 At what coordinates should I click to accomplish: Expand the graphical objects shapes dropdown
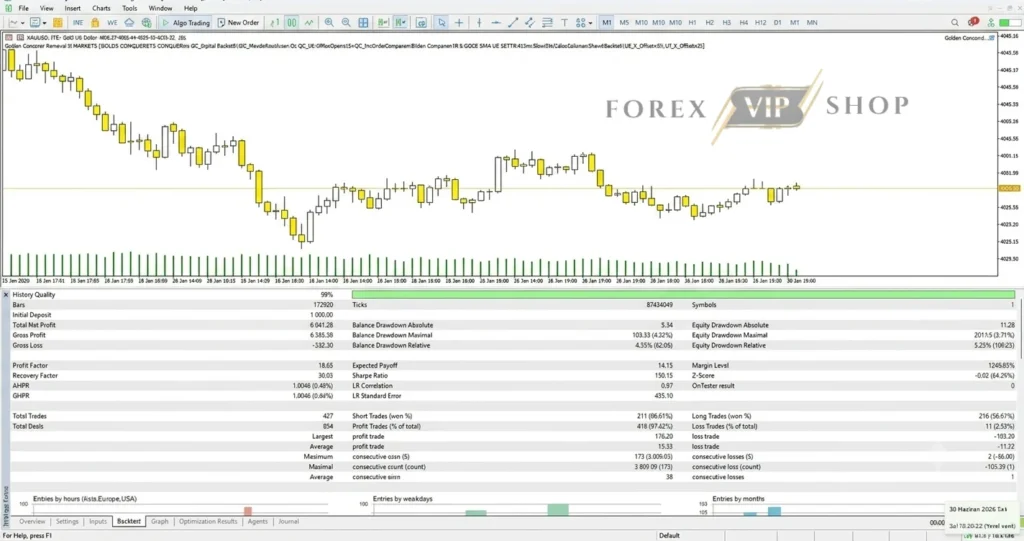(x=590, y=23)
